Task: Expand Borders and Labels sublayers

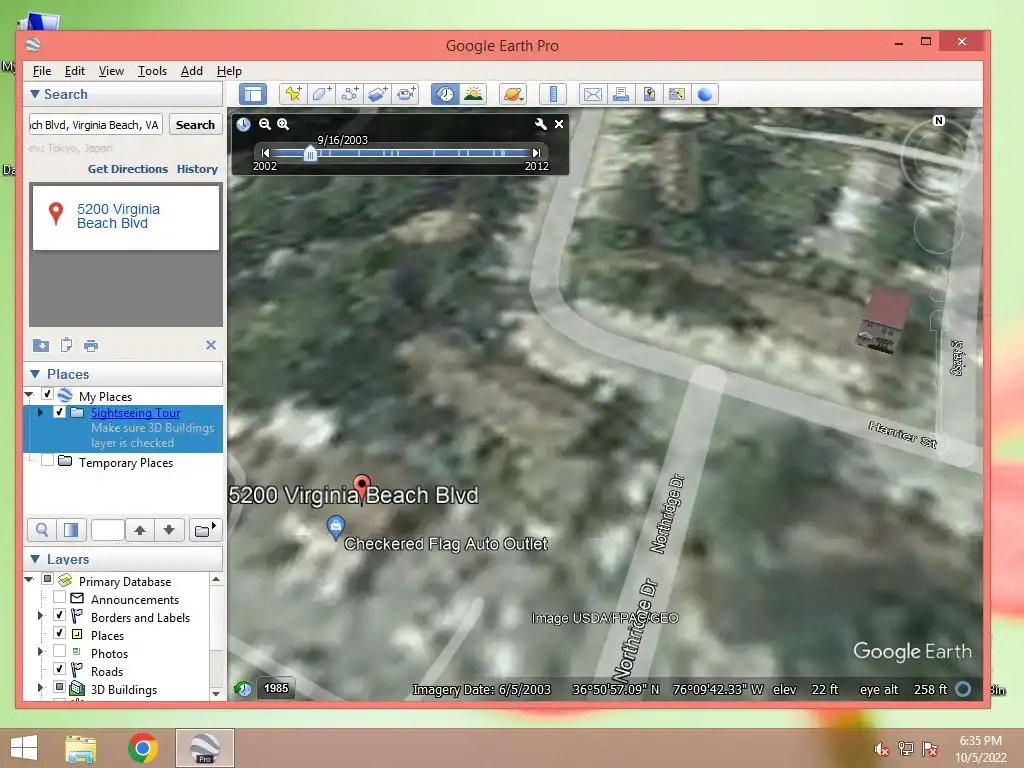Action: (x=40, y=615)
